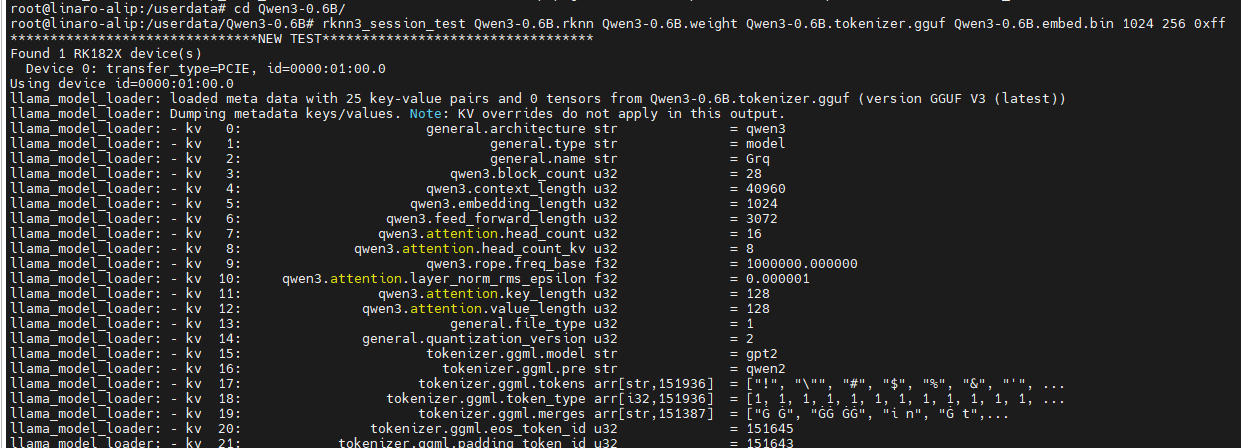This screenshot has width=1241, height=448.
Task: Click the '0xff' argument ending the command
Action: click(x=1210, y=23)
